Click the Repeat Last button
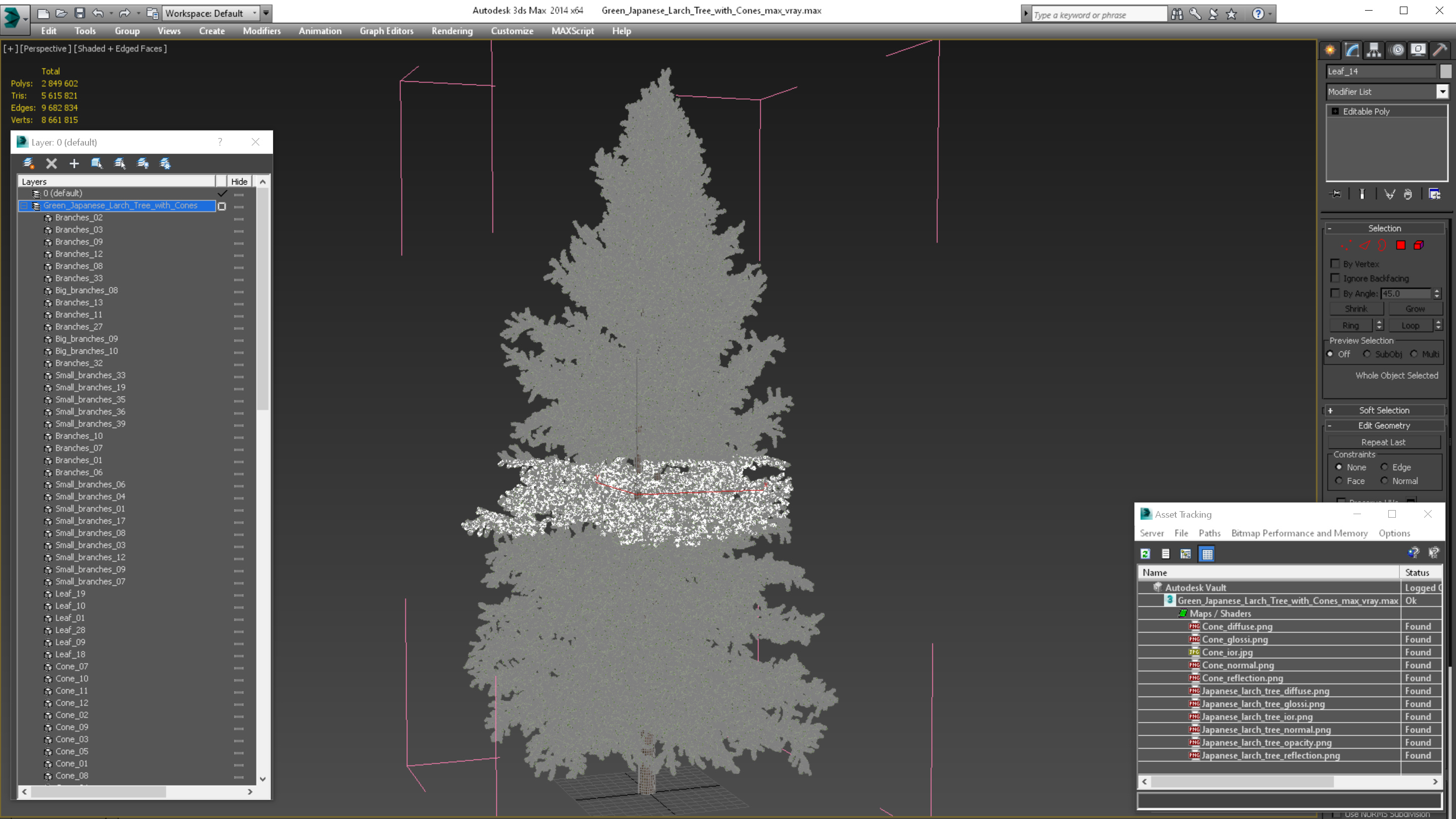This screenshot has width=1456, height=819. pos(1383,442)
